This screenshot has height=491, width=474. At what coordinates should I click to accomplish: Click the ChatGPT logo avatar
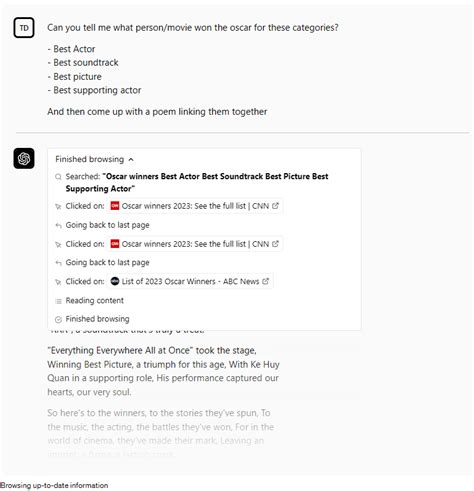tap(24, 158)
